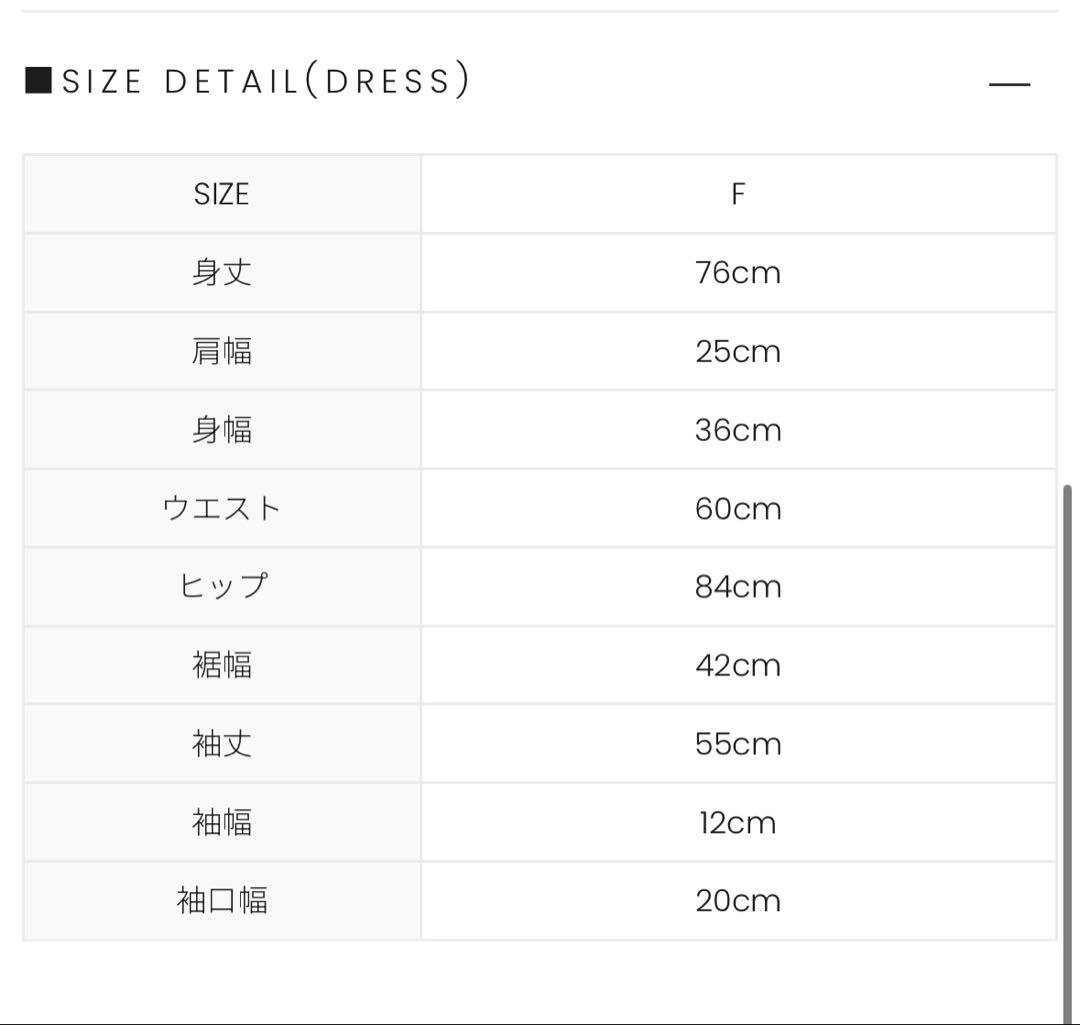Viewport: 1080px width, 1025px height.
Task: Click the 36cm measurement value
Action: [740, 429]
